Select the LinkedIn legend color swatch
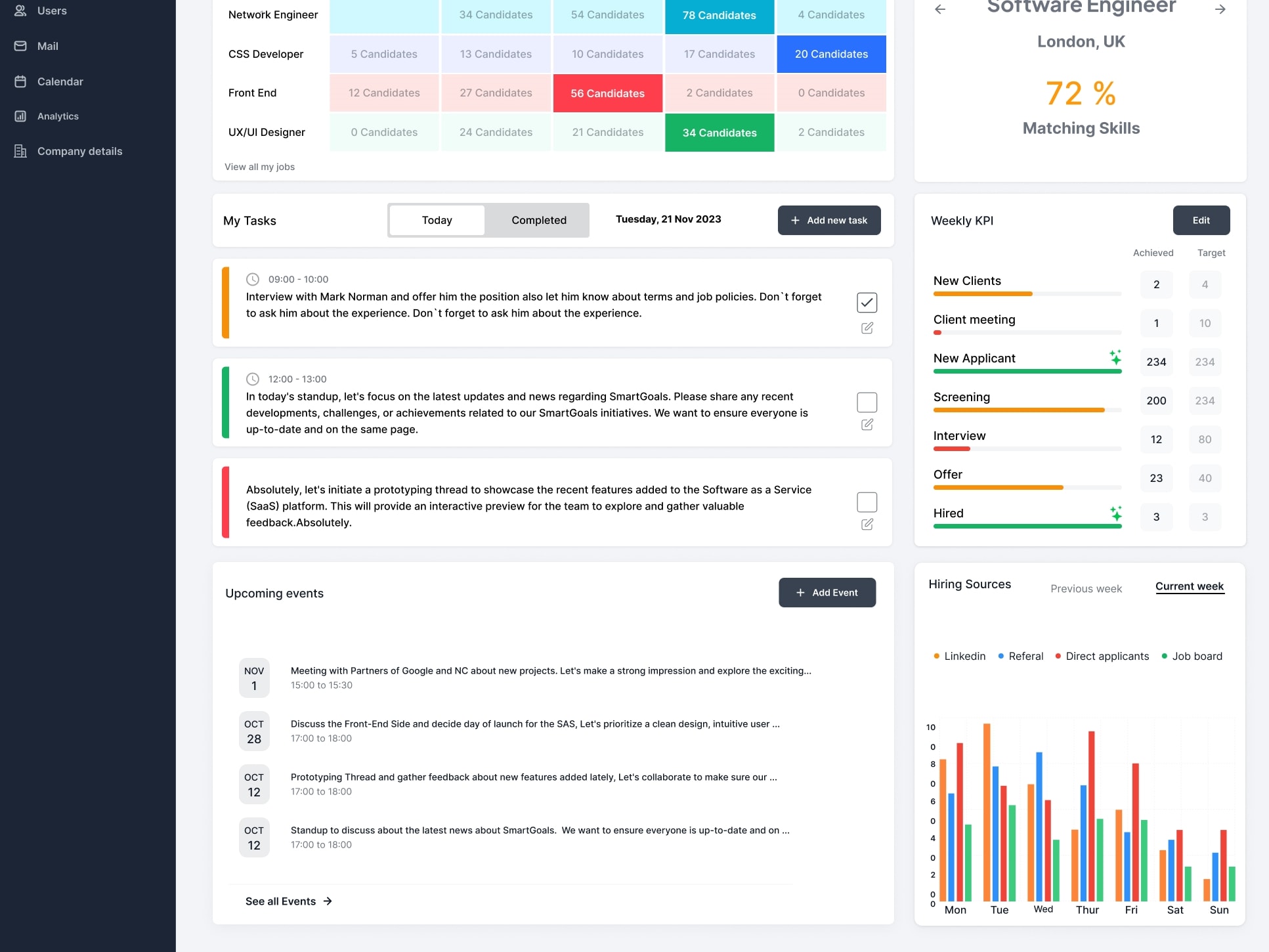The width and height of the screenshot is (1269, 952). (937, 656)
